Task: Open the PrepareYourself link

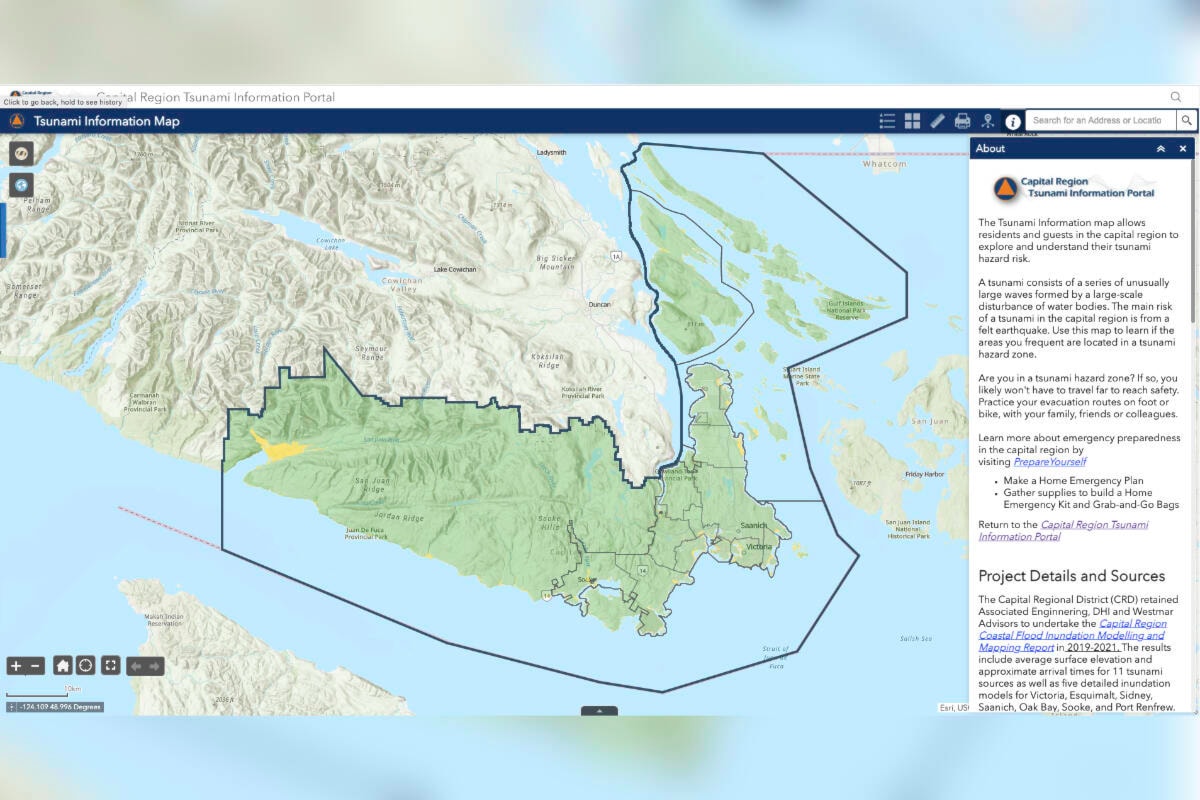Action: [1050, 461]
